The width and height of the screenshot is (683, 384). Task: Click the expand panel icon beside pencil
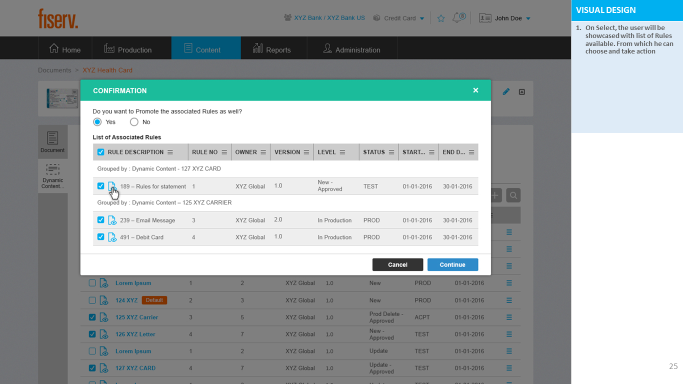coord(522,92)
